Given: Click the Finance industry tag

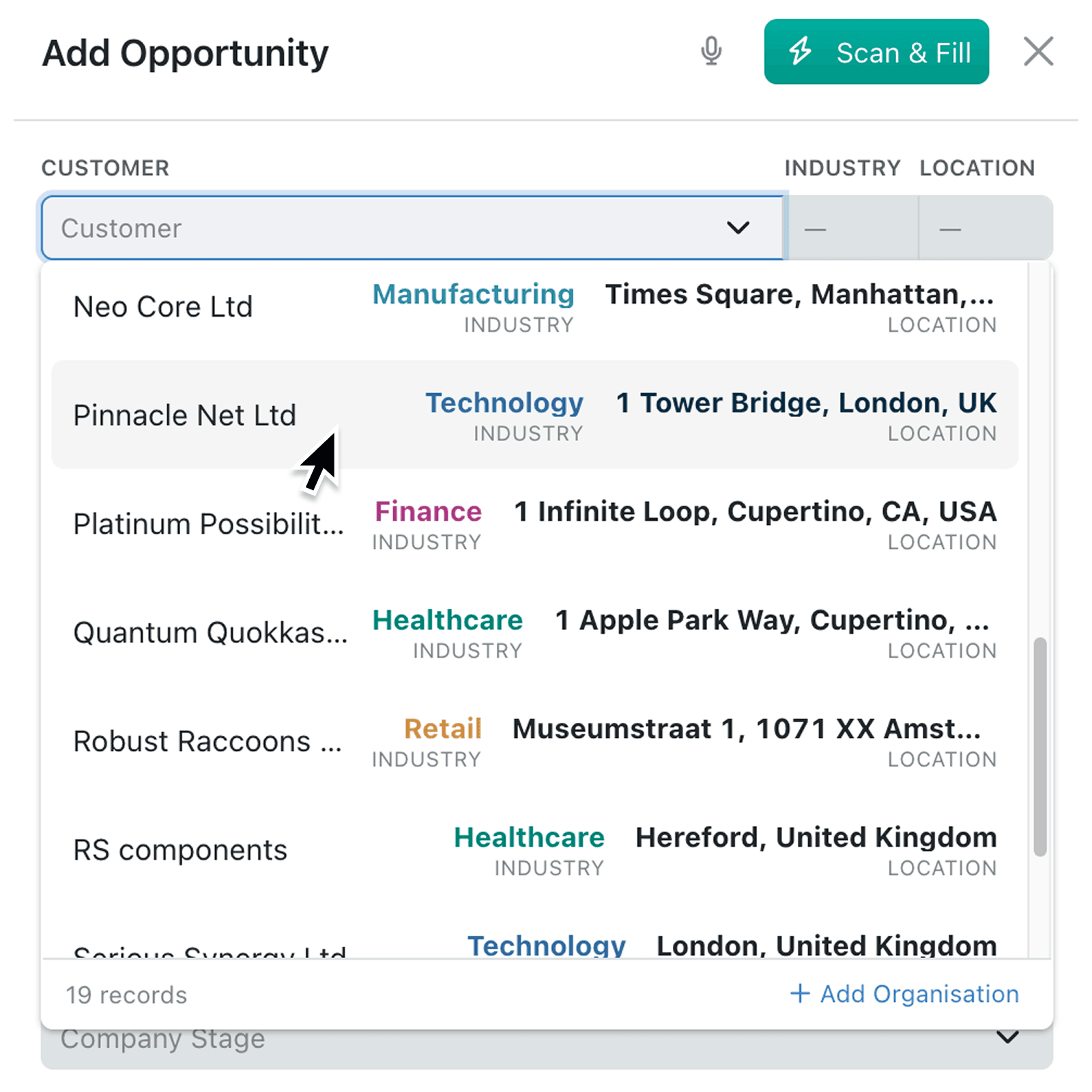Looking at the screenshot, I should 428,511.
